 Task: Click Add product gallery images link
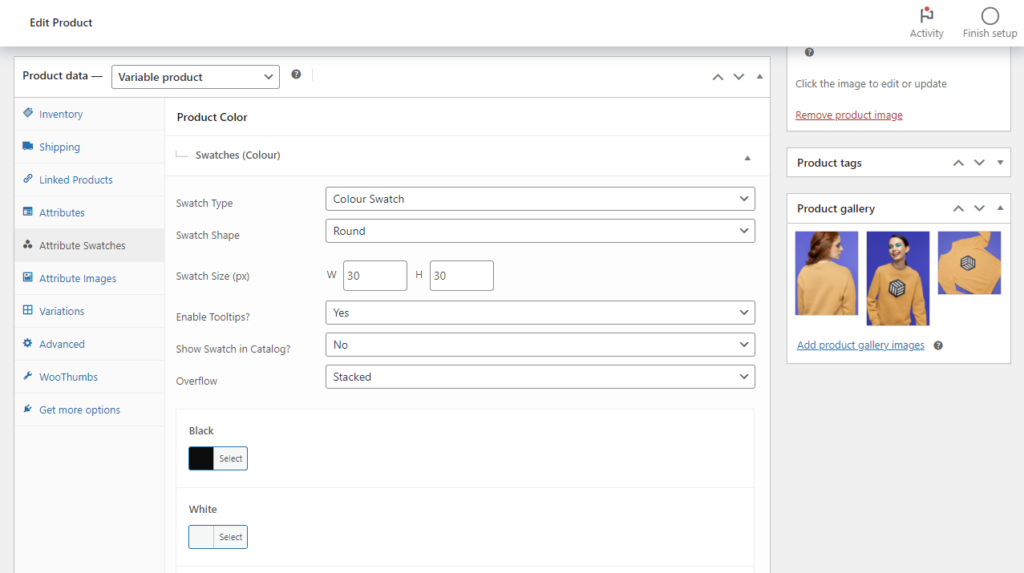point(860,345)
